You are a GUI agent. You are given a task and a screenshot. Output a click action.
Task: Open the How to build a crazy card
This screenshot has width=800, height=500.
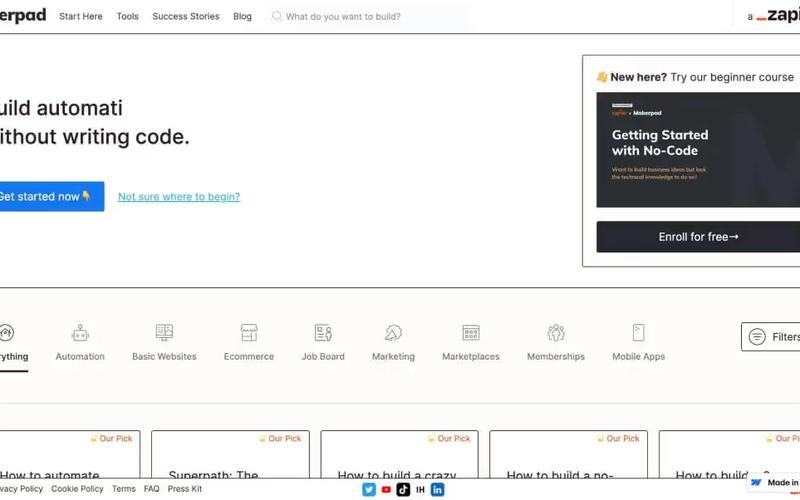[399, 454]
